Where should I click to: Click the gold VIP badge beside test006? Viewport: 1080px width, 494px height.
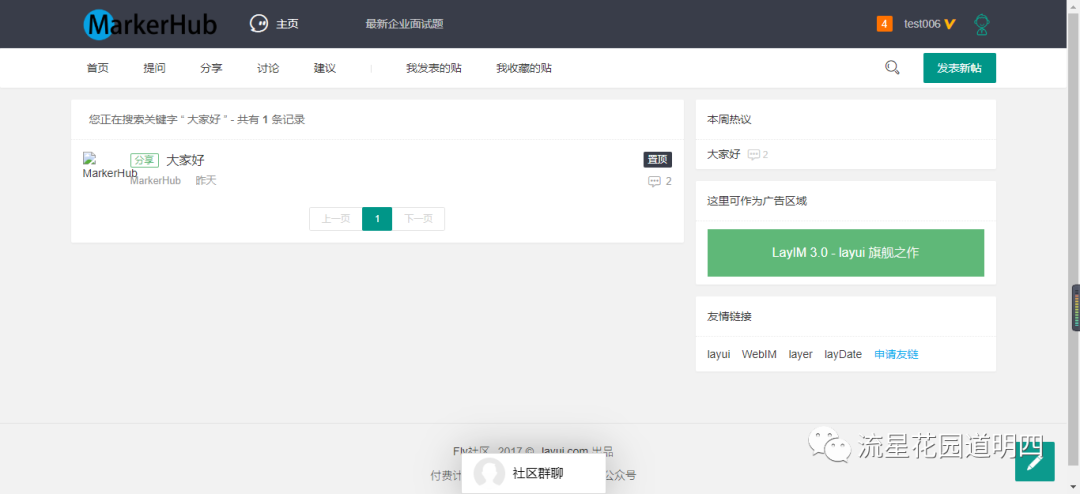coord(950,24)
